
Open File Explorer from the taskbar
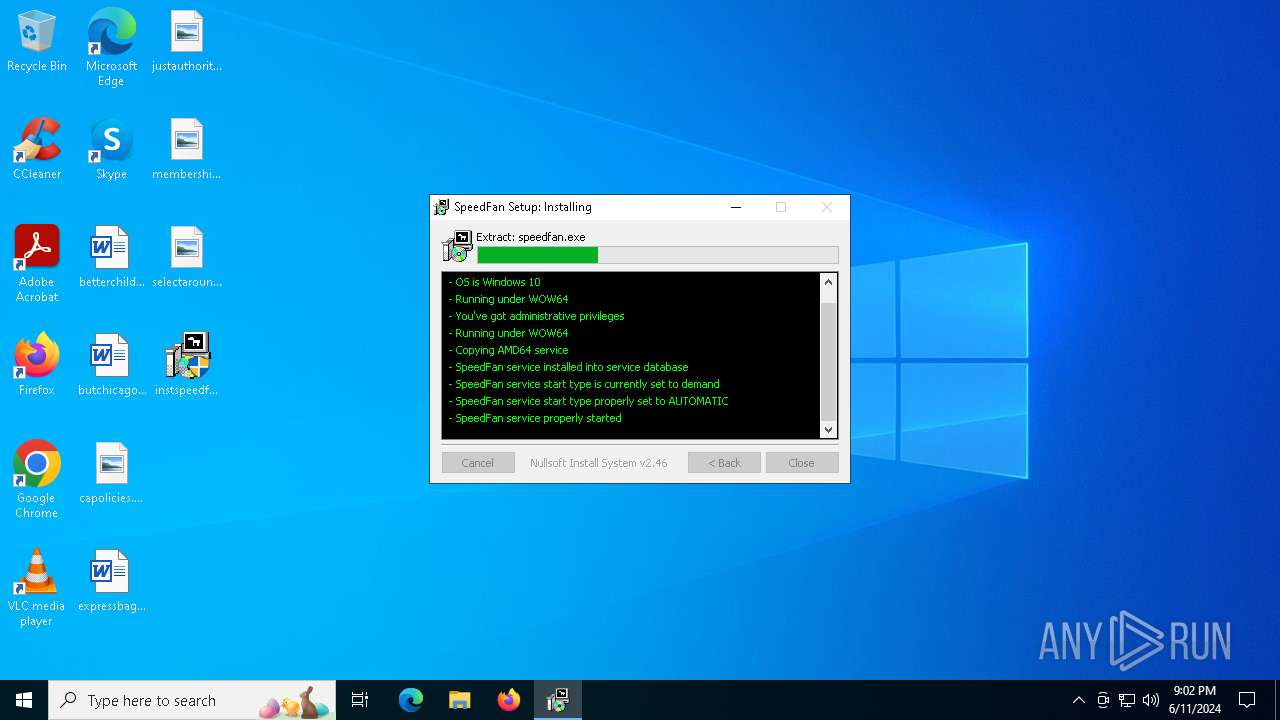click(459, 700)
